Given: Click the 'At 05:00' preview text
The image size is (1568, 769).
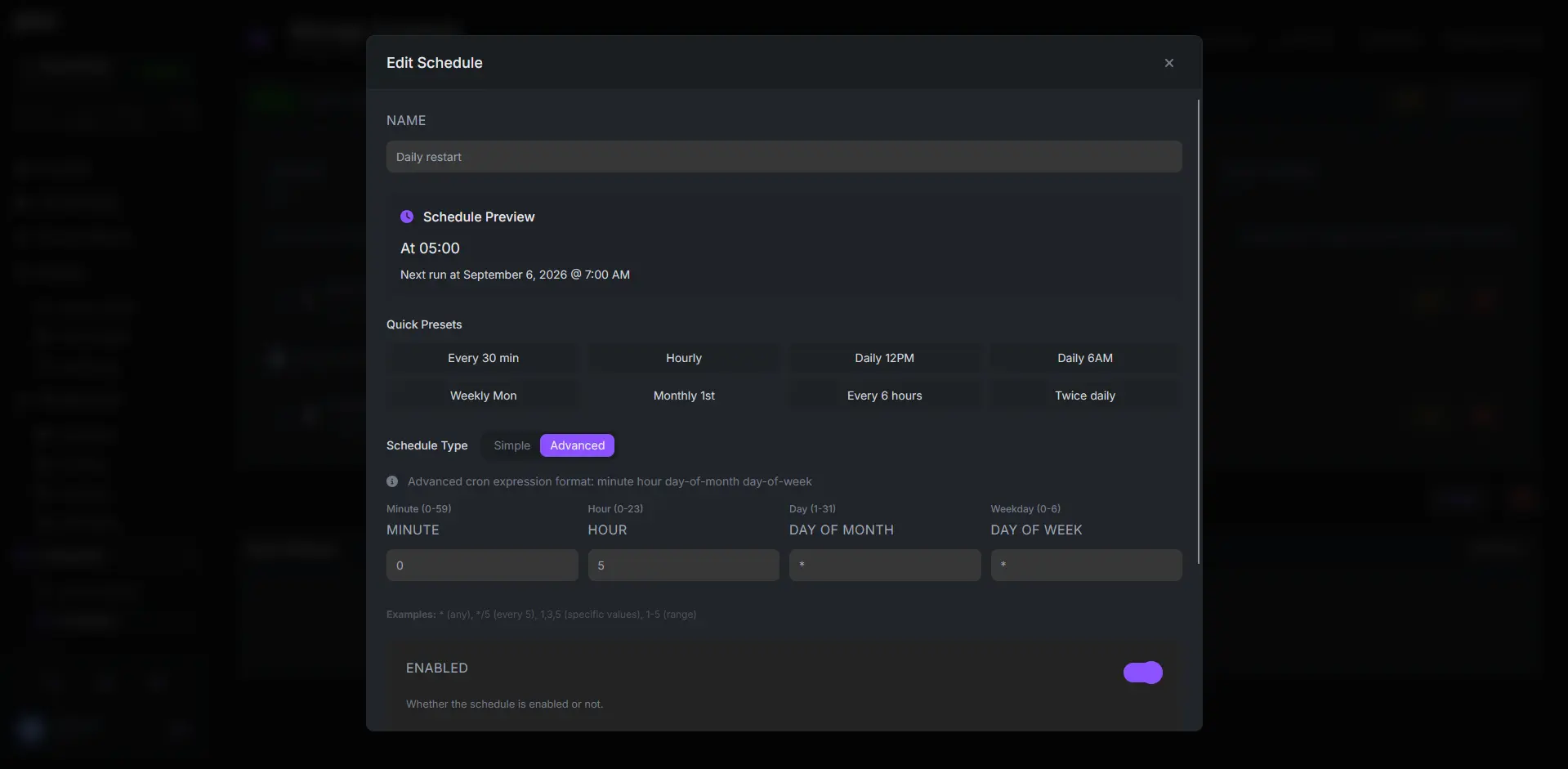Looking at the screenshot, I should point(430,248).
